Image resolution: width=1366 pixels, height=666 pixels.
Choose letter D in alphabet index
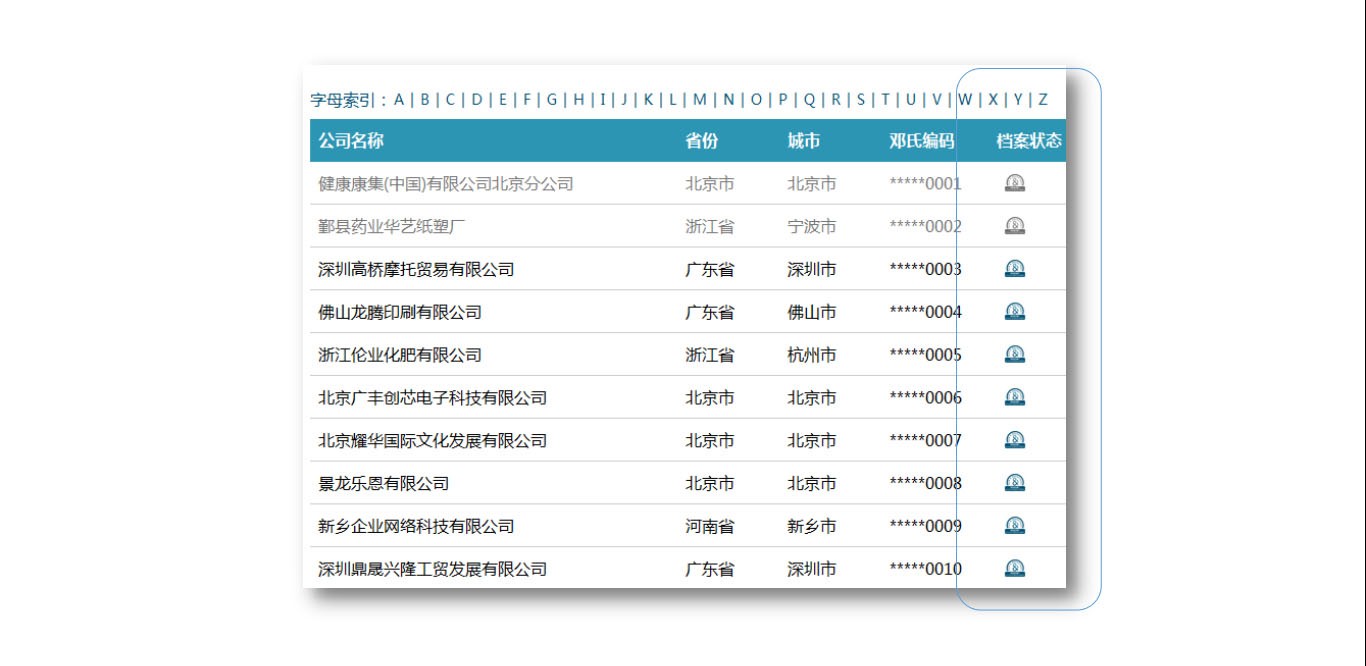[x=477, y=100]
